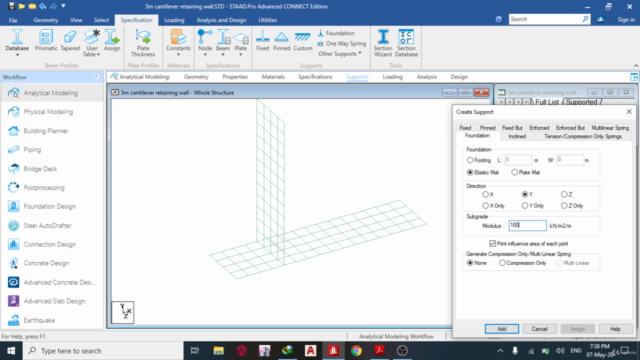The height and width of the screenshot is (360, 640).
Task: Expand the Plate specifications dropdown arrow
Action: click(x=241, y=55)
